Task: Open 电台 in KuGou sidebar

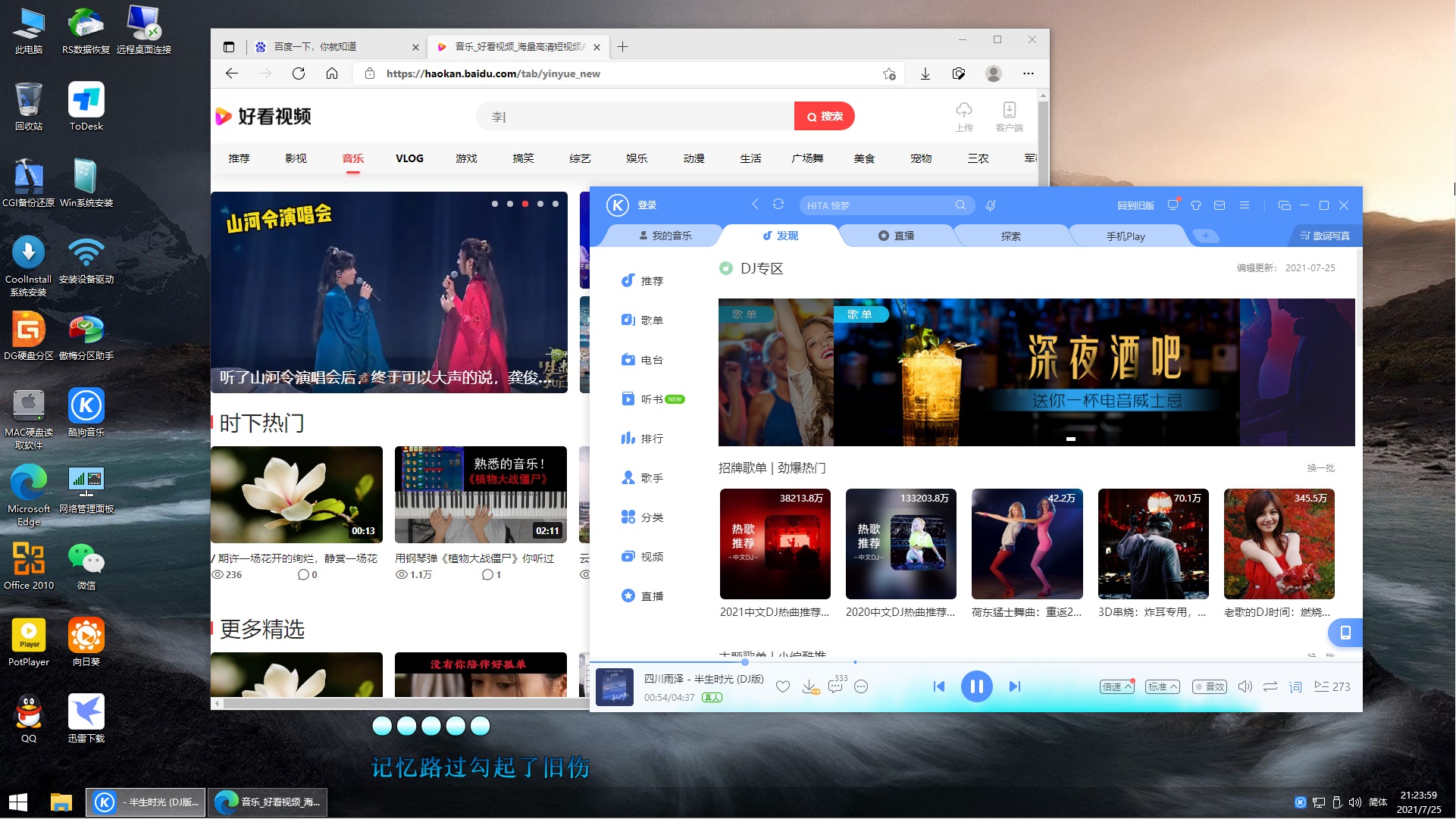Action: coord(642,360)
